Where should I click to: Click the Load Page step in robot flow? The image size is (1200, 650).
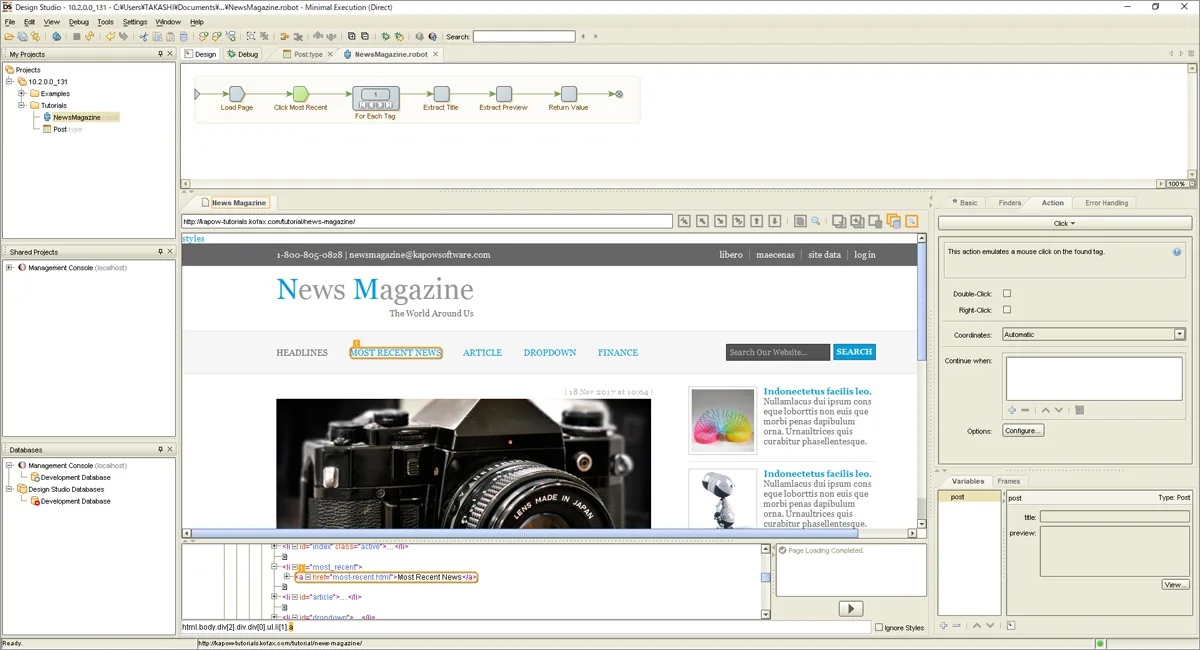tap(236, 94)
